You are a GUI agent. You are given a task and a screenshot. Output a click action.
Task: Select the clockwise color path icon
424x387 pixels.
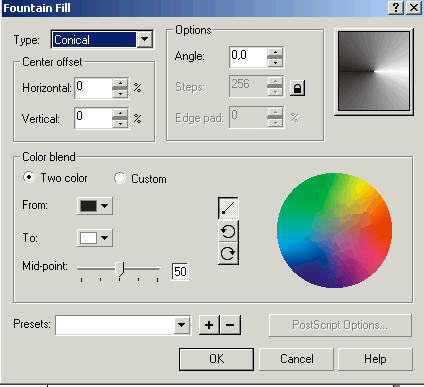(228, 253)
